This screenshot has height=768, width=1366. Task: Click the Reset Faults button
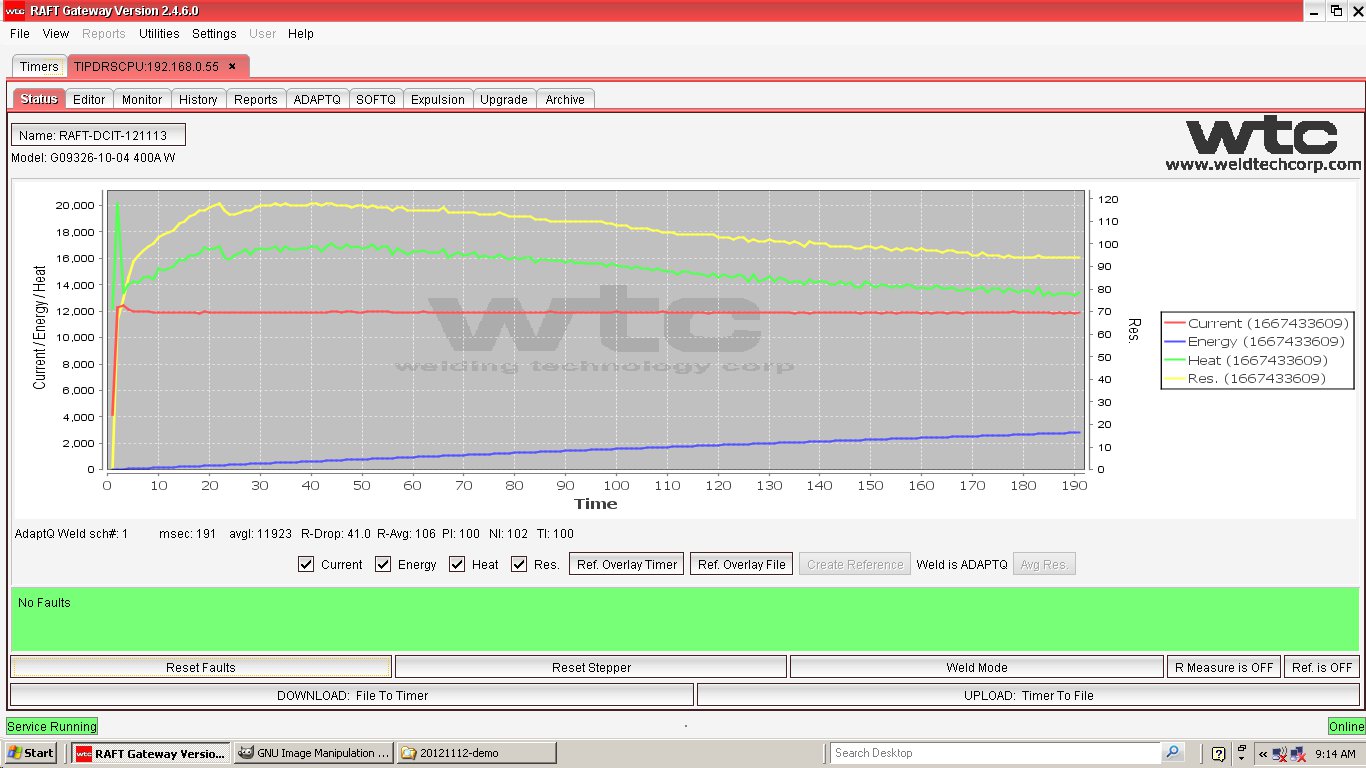[201, 667]
